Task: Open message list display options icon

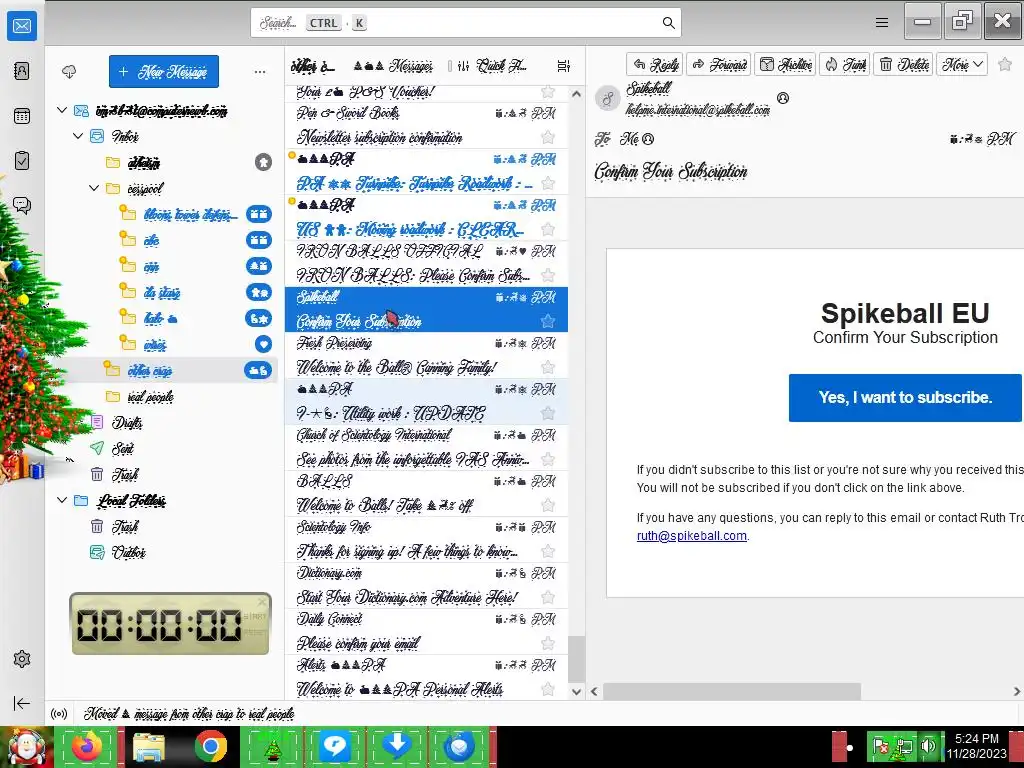Action: click(564, 66)
